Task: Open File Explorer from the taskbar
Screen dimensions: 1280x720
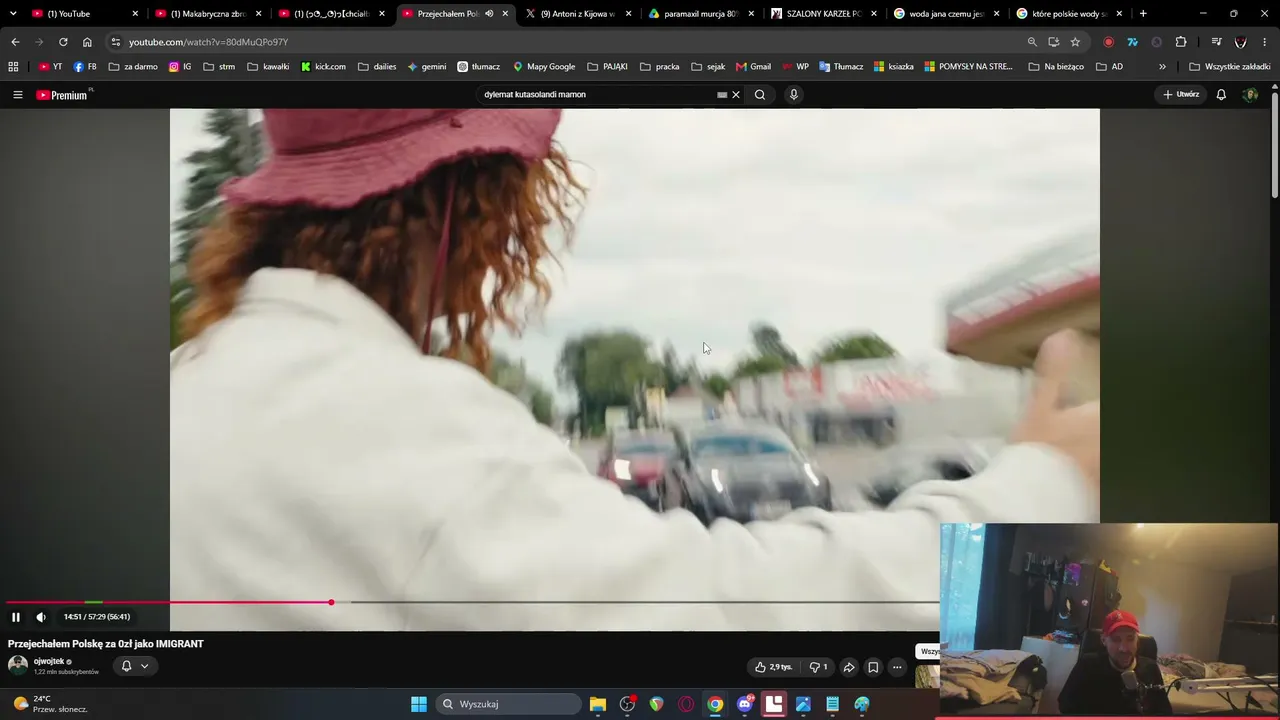Action: pos(598,704)
